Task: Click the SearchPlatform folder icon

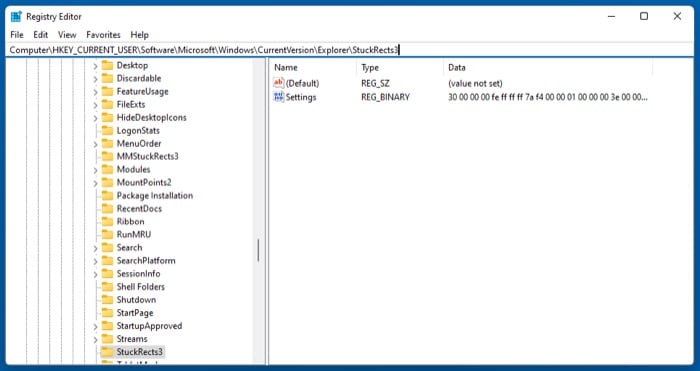Action: click(x=107, y=260)
